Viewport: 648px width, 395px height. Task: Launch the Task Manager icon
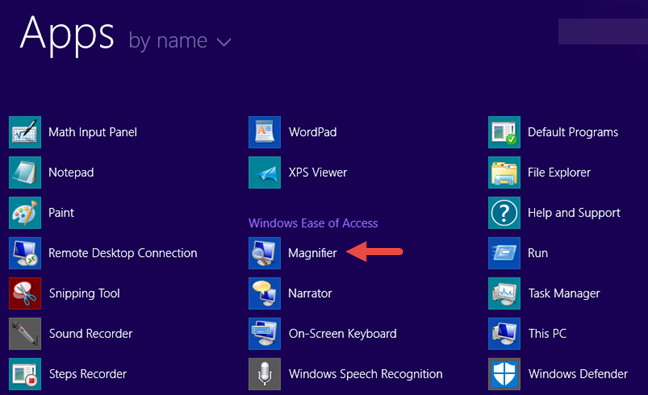click(x=504, y=293)
